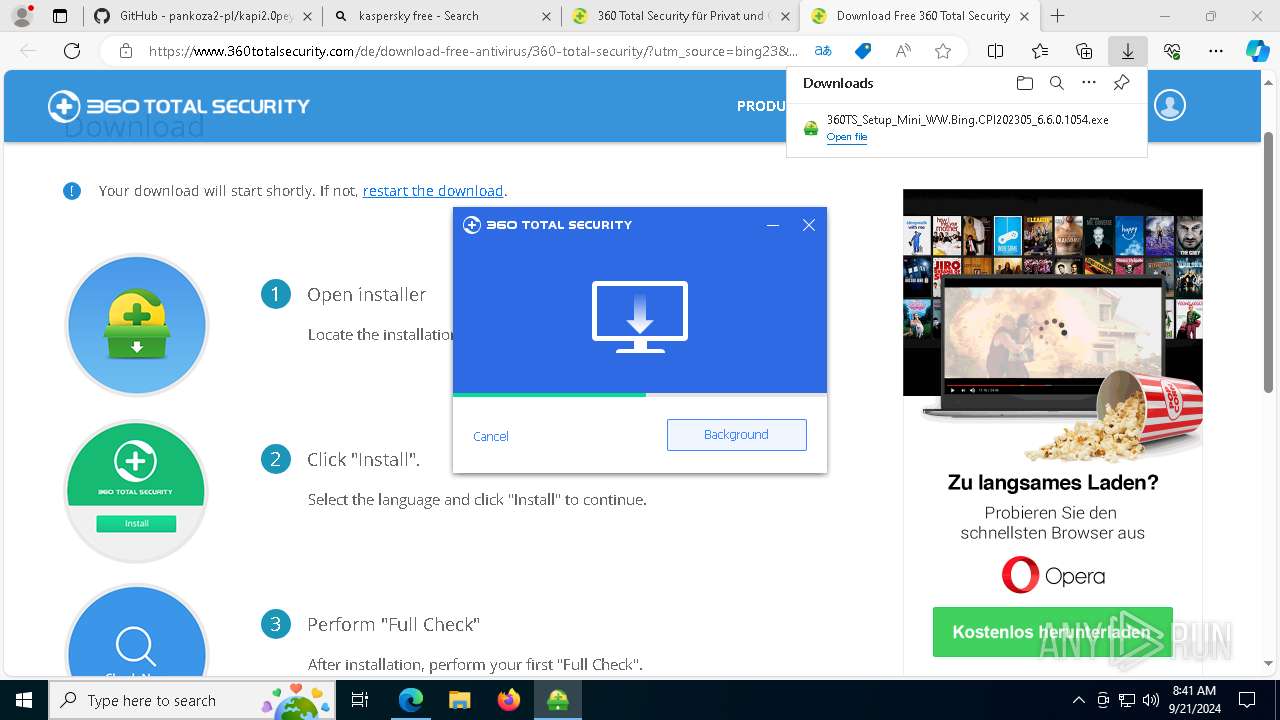Open File Explorer from taskbar
This screenshot has width=1280, height=720.
pyautogui.click(x=459, y=700)
